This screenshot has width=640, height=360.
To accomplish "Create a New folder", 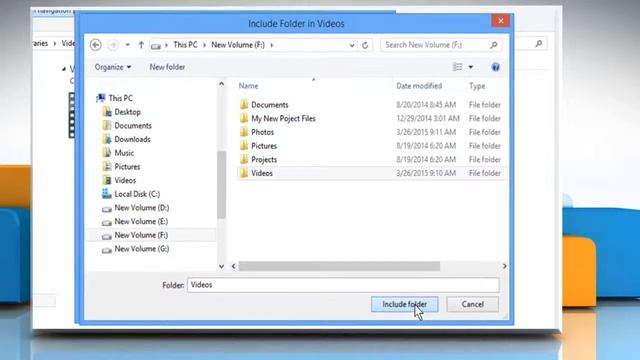I will 167,67.
